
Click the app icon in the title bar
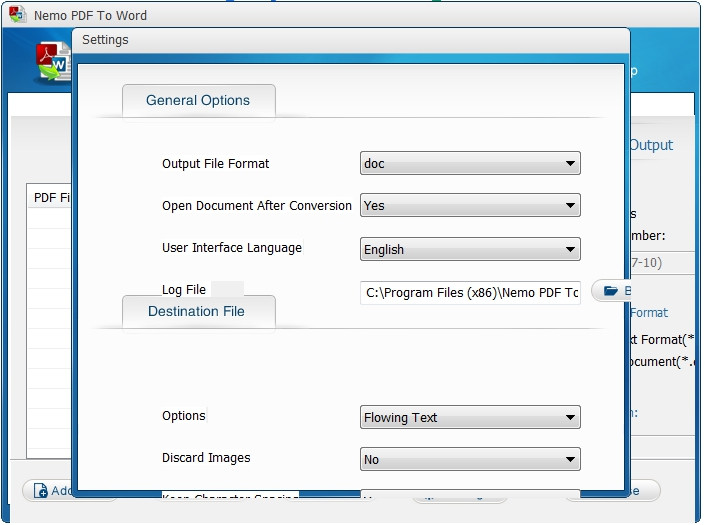[x=17, y=14]
